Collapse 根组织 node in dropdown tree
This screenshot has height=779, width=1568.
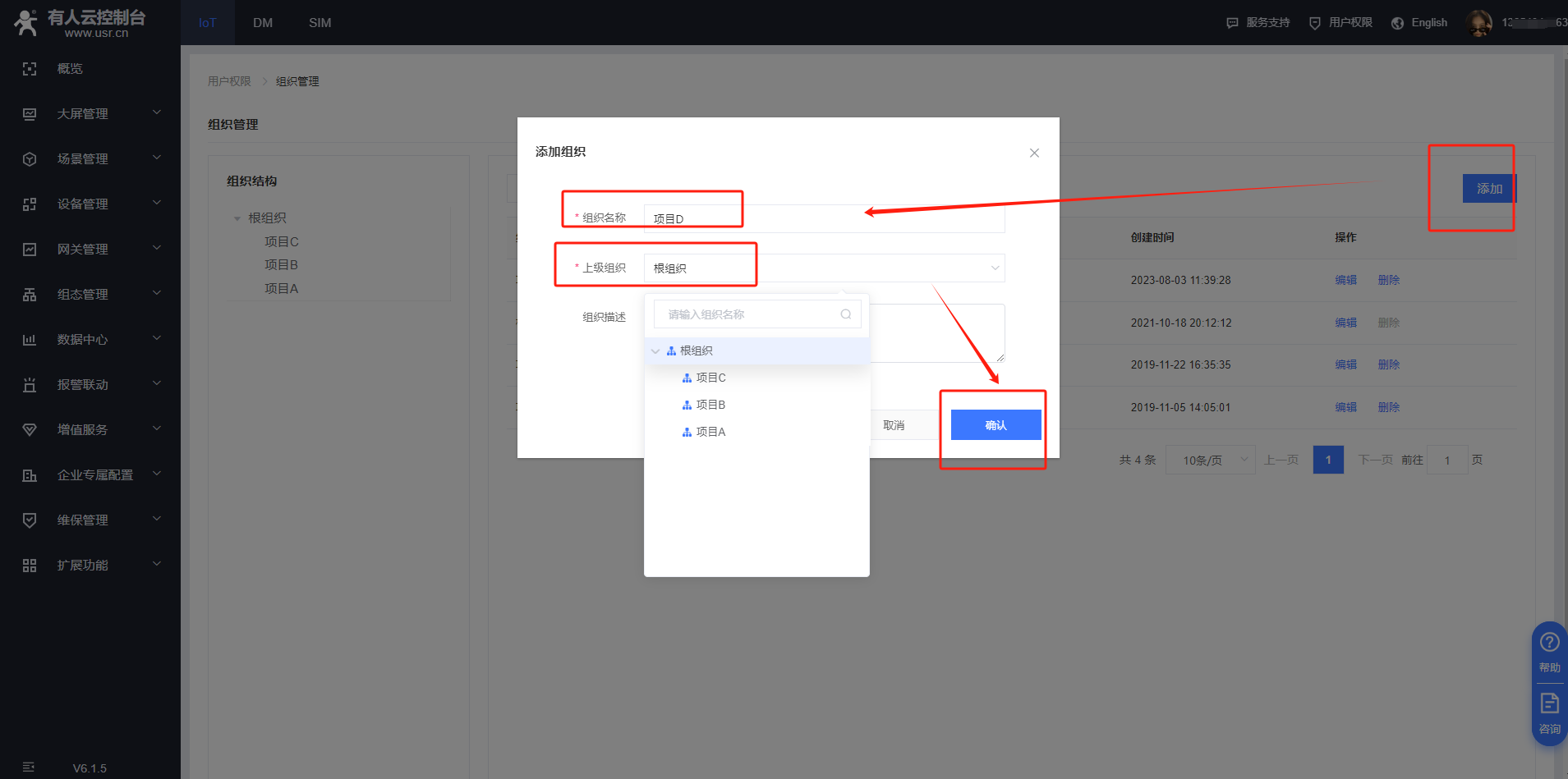[655, 351]
